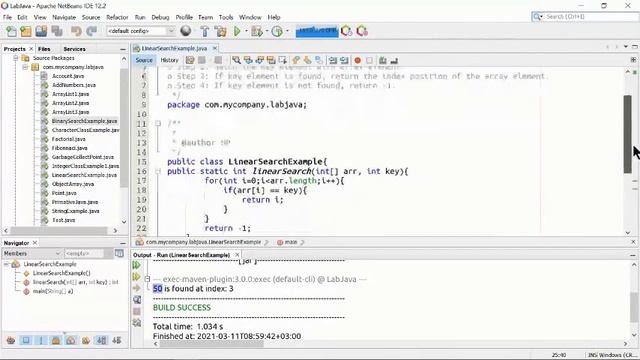Toggle the fifth Navigator filter button in the bottom bar

point(71,340)
